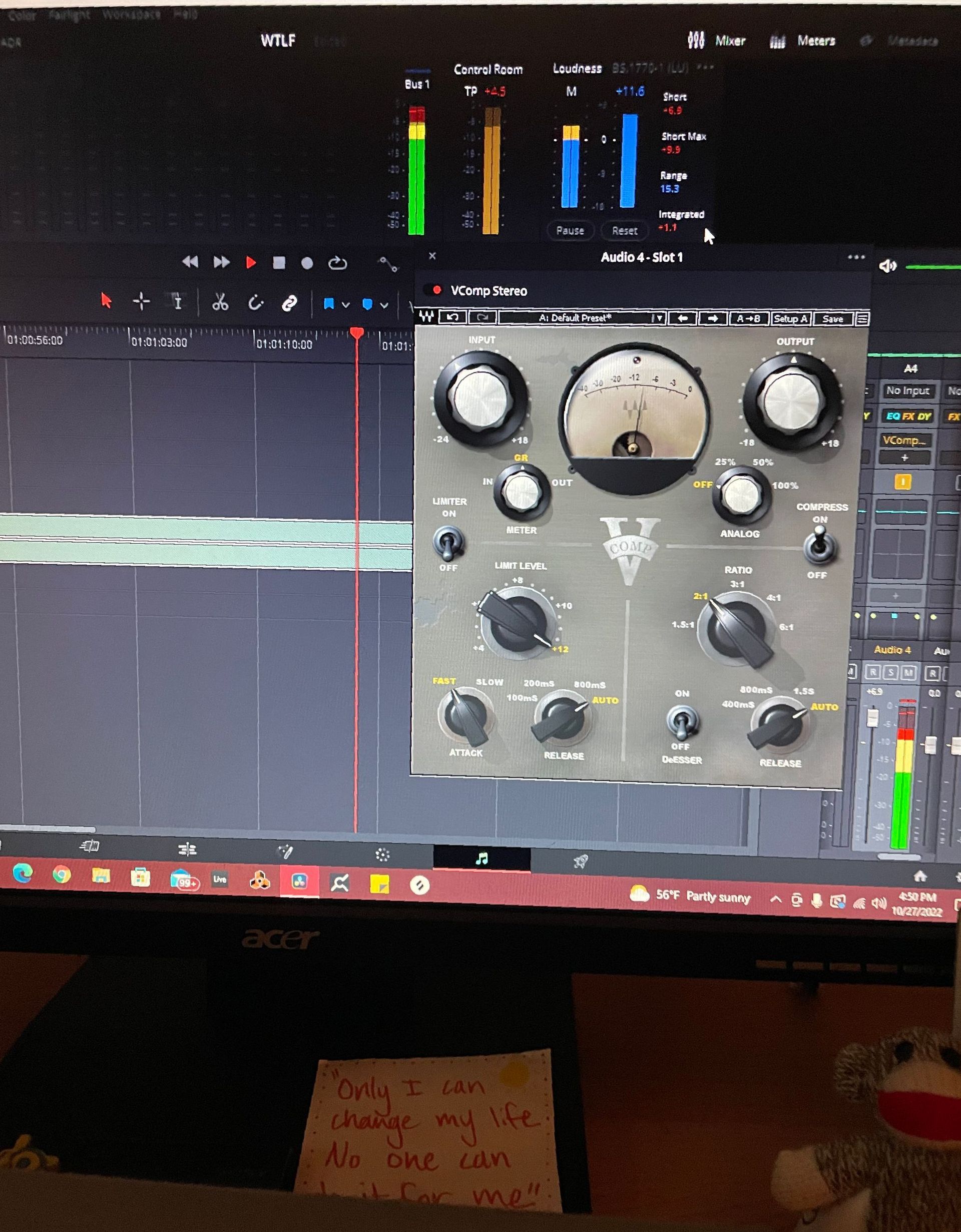
Task: Open the plugin window three-dot options menu
Action: point(856,257)
